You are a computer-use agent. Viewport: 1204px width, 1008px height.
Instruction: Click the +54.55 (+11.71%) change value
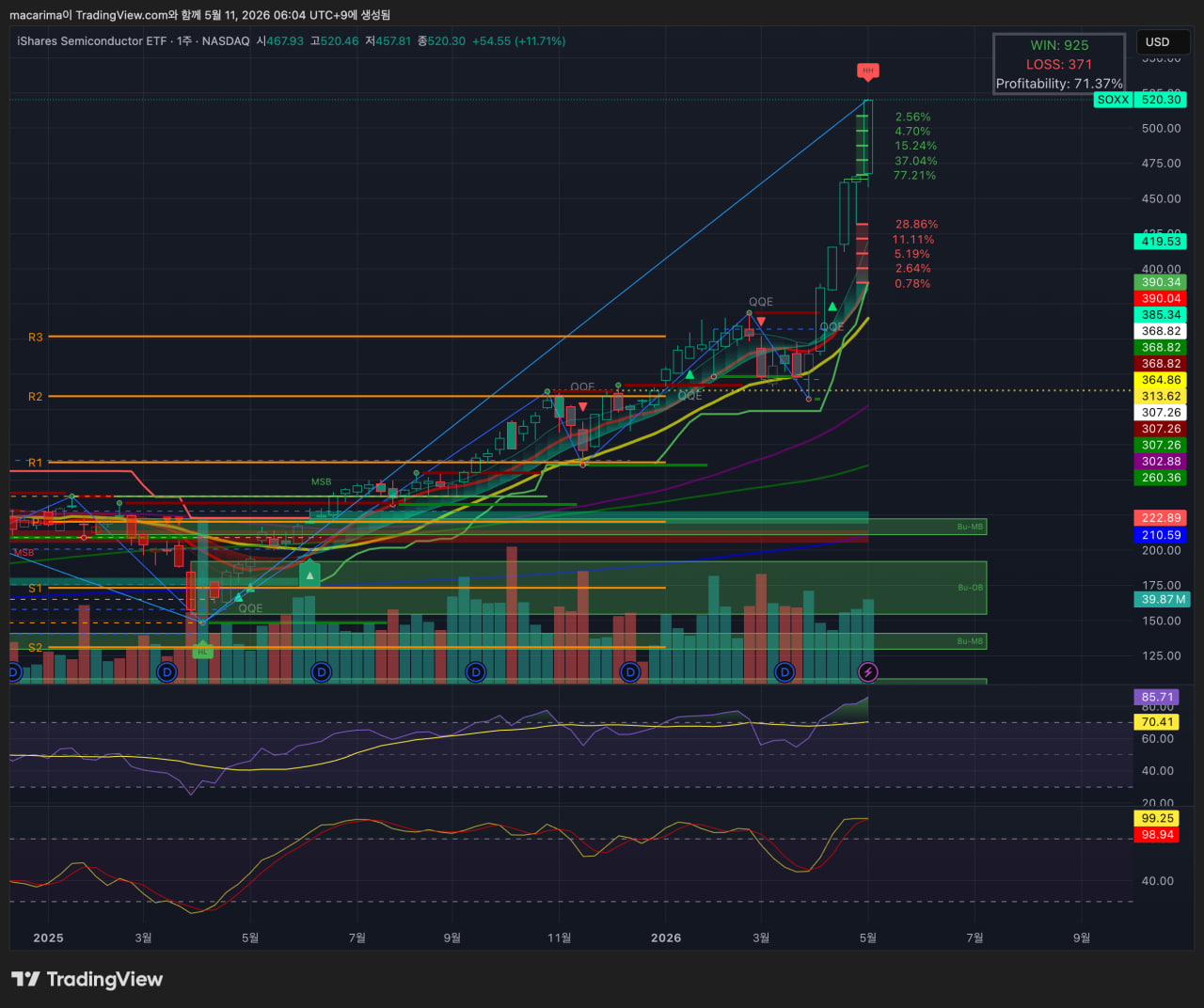(x=518, y=41)
